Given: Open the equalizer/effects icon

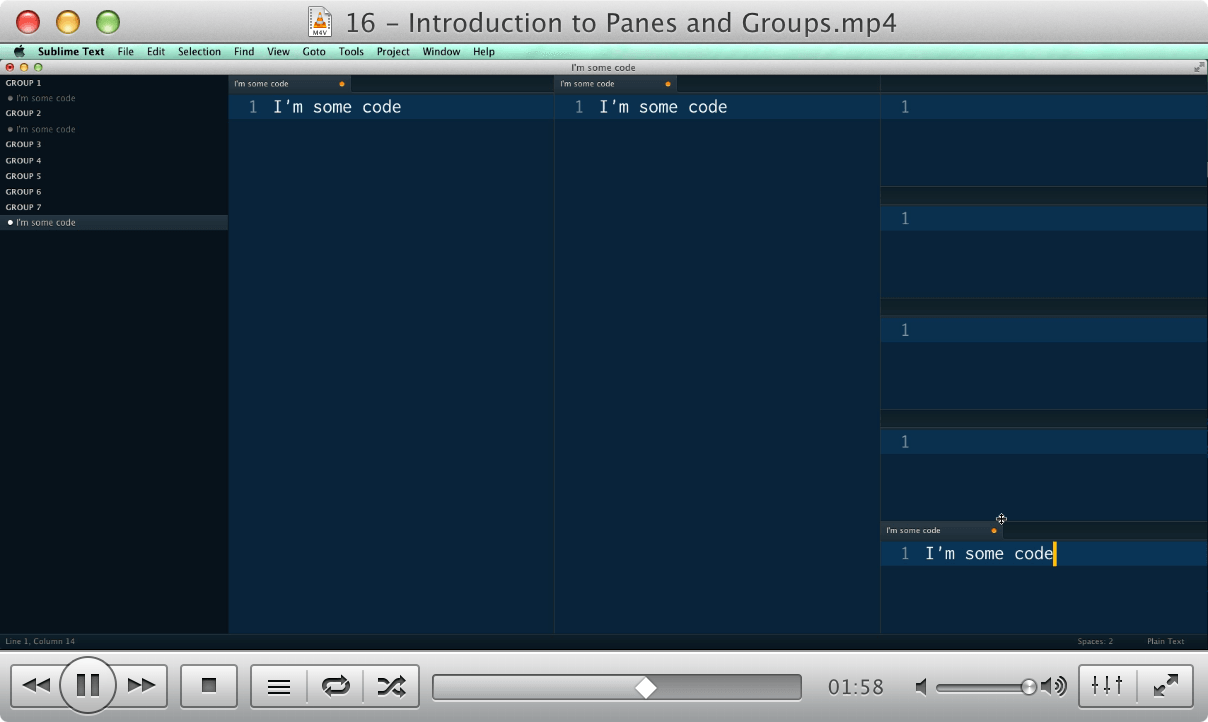Looking at the screenshot, I should [x=1106, y=685].
